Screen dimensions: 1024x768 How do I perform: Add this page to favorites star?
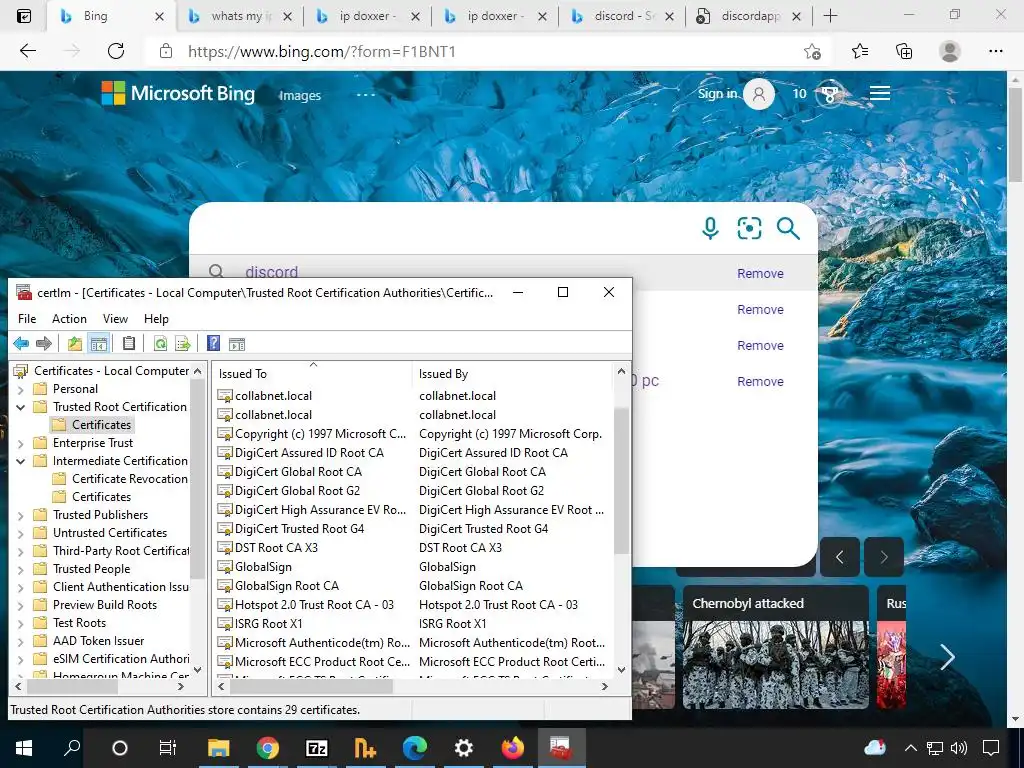click(812, 52)
